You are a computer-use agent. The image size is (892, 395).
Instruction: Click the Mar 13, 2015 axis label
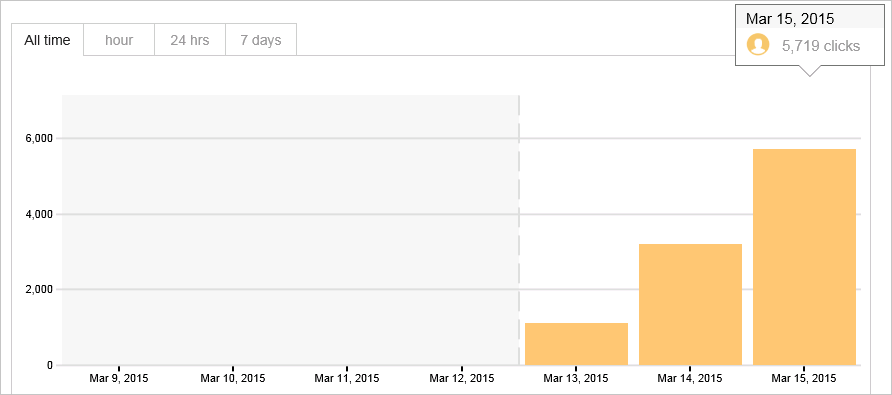pyautogui.click(x=576, y=378)
